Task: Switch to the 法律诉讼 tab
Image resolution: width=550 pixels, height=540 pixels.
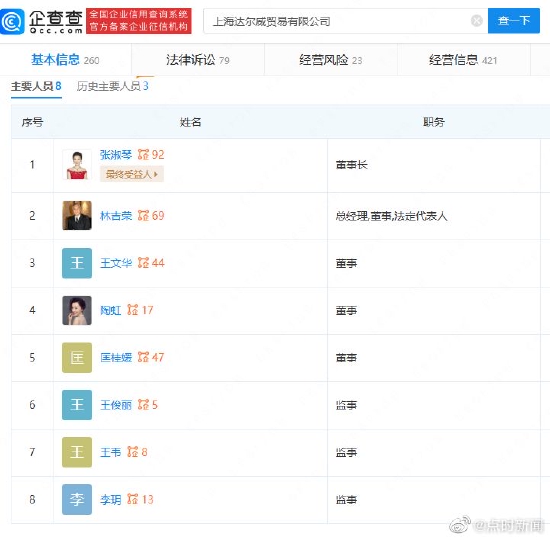Action: [197, 60]
